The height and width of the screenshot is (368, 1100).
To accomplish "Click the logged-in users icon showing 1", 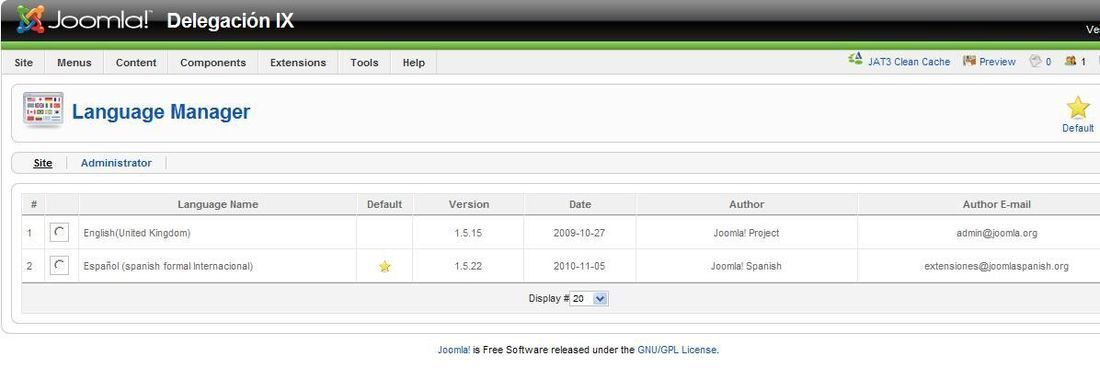I will tap(1071, 61).
